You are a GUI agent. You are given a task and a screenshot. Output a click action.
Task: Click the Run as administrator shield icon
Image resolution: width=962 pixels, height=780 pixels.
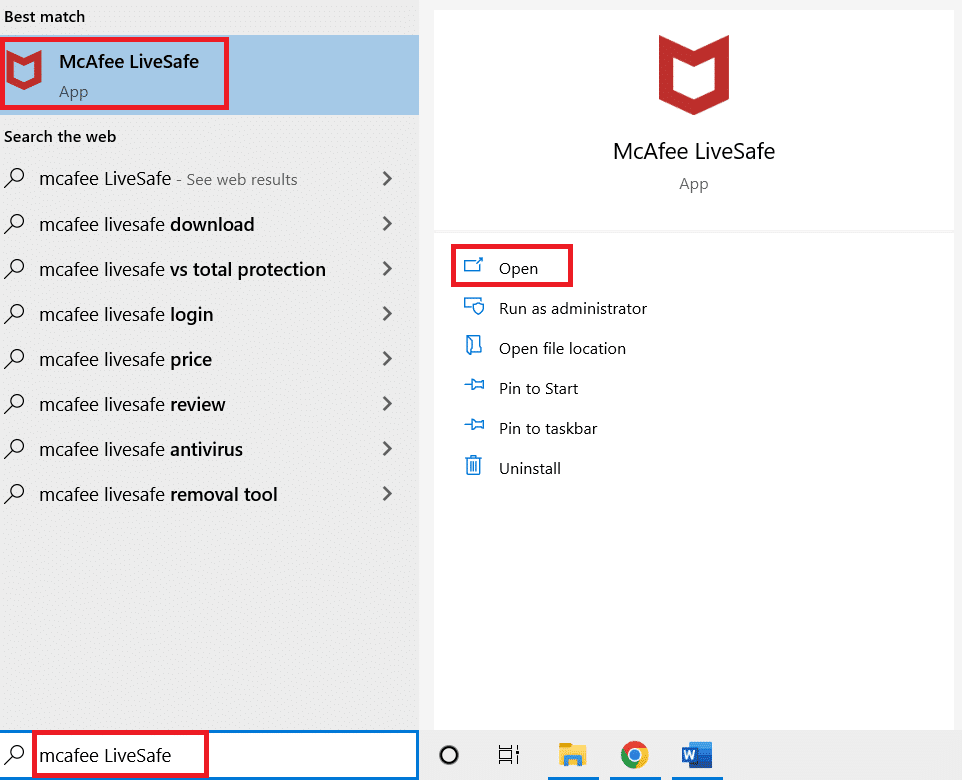pos(474,306)
